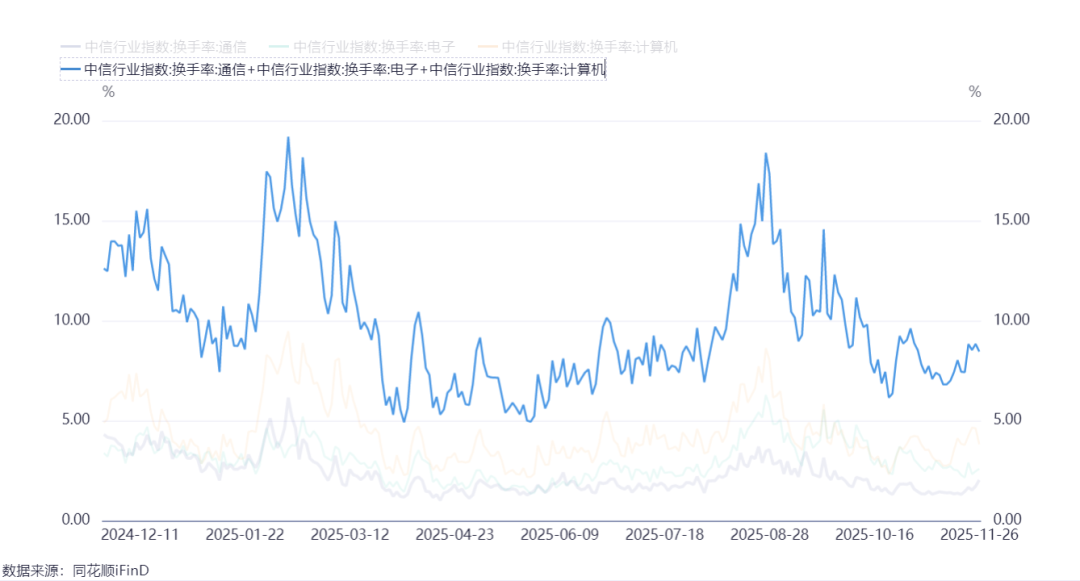Select the 5.00 label on the right axis
1080x581 pixels.
[1007, 420]
